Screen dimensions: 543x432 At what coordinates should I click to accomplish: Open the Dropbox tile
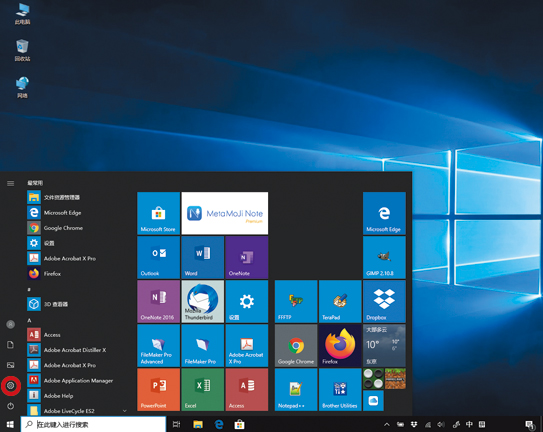(384, 301)
